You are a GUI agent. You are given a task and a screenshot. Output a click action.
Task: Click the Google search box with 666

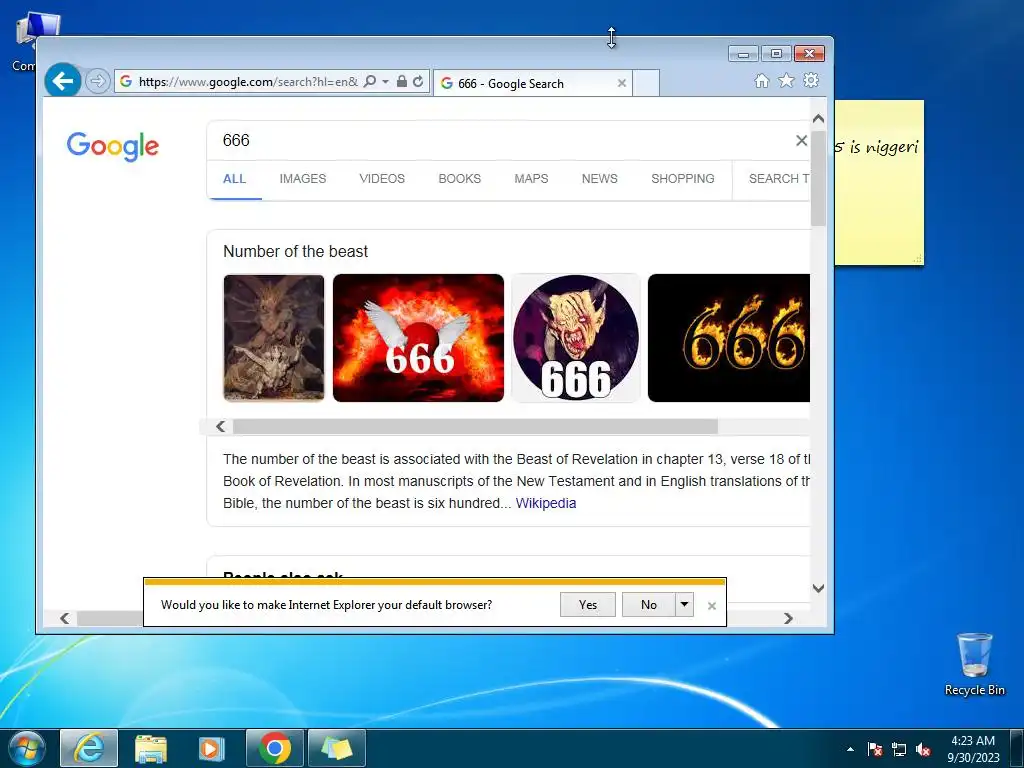pos(496,140)
